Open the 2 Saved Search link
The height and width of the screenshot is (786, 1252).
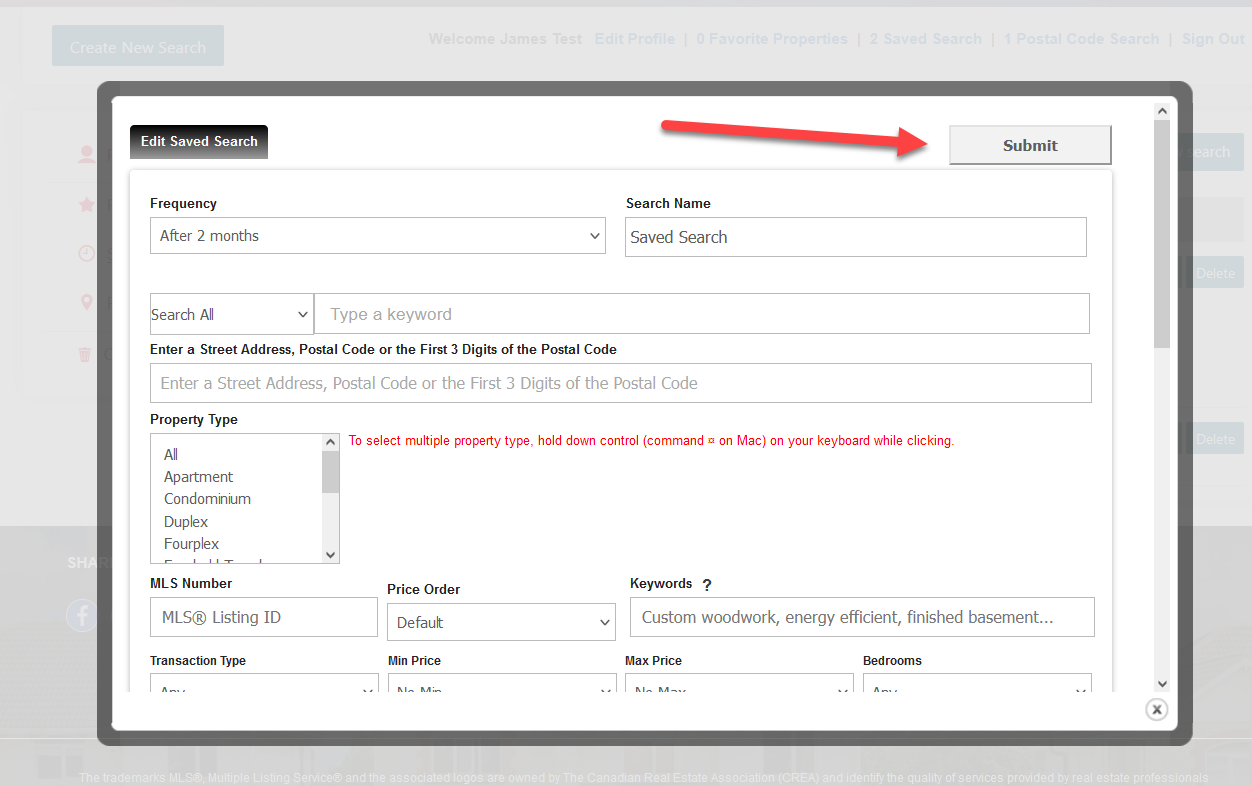[925, 39]
